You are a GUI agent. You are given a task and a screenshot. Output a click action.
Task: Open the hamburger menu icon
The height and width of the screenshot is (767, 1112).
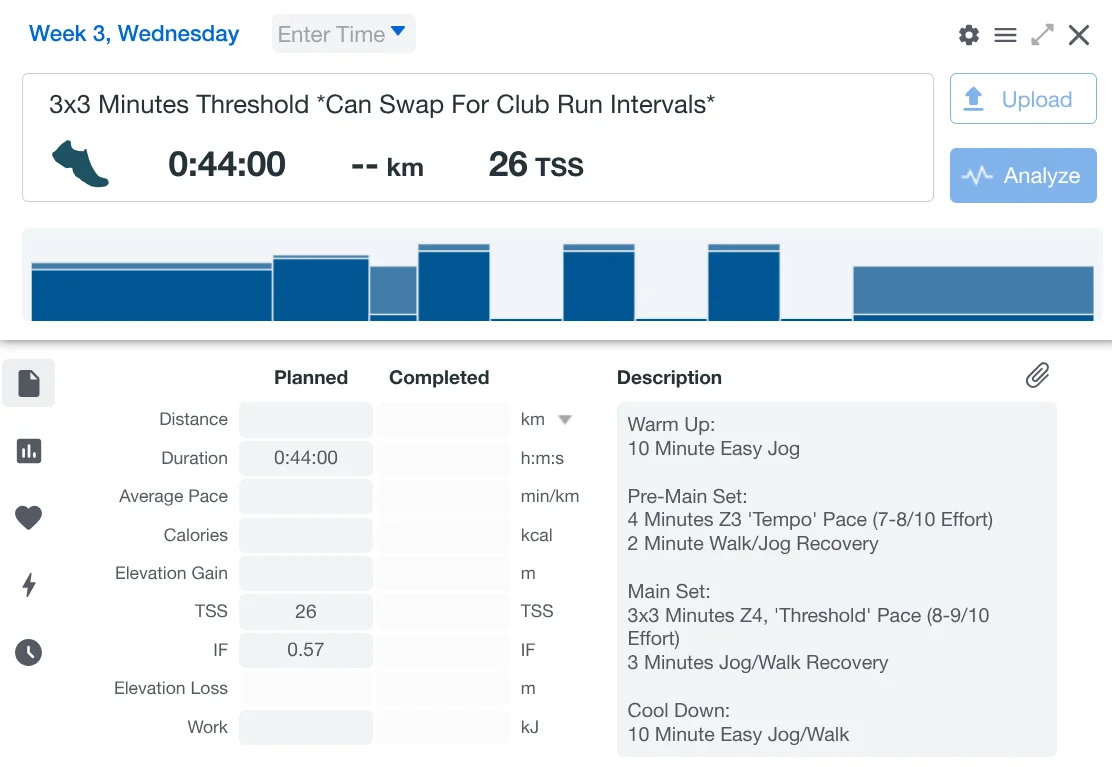tap(1005, 35)
